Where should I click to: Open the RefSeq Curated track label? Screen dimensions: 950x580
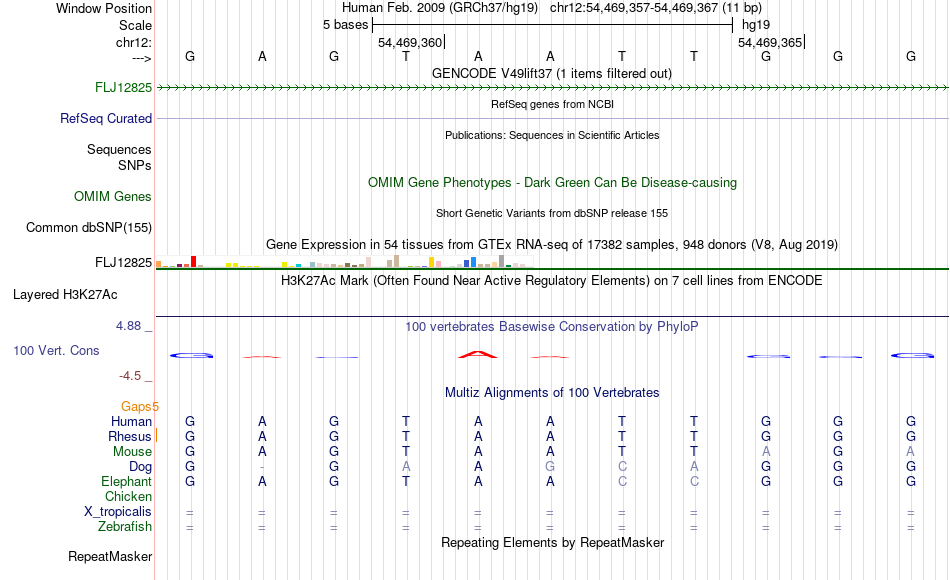point(106,118)
